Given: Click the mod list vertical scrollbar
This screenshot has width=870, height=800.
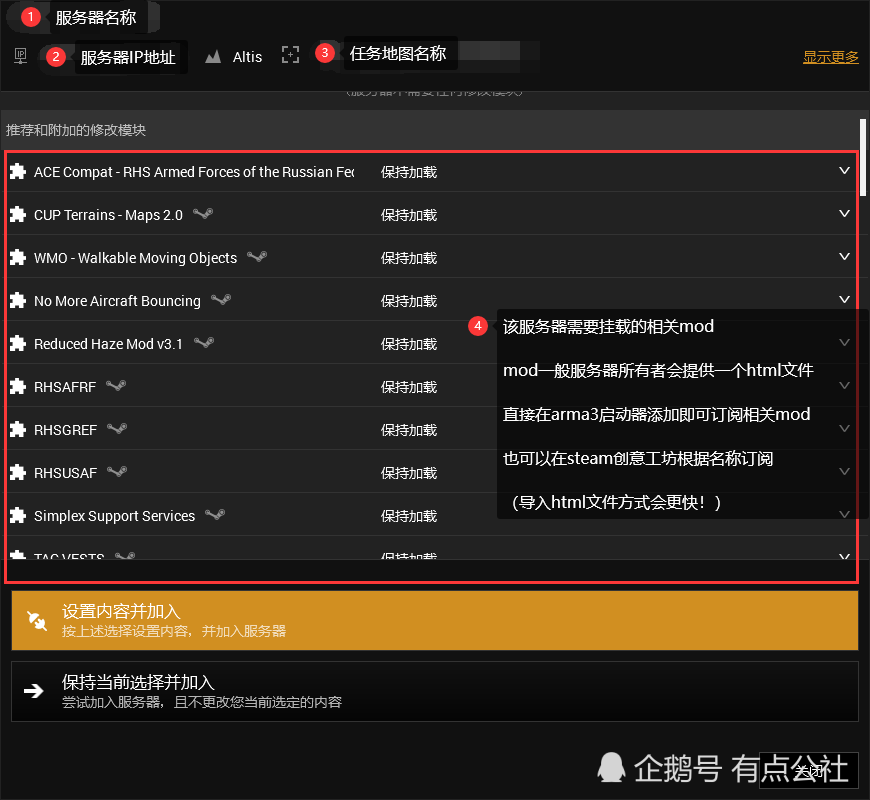Looking at the screenshot, I should (863, 158).
